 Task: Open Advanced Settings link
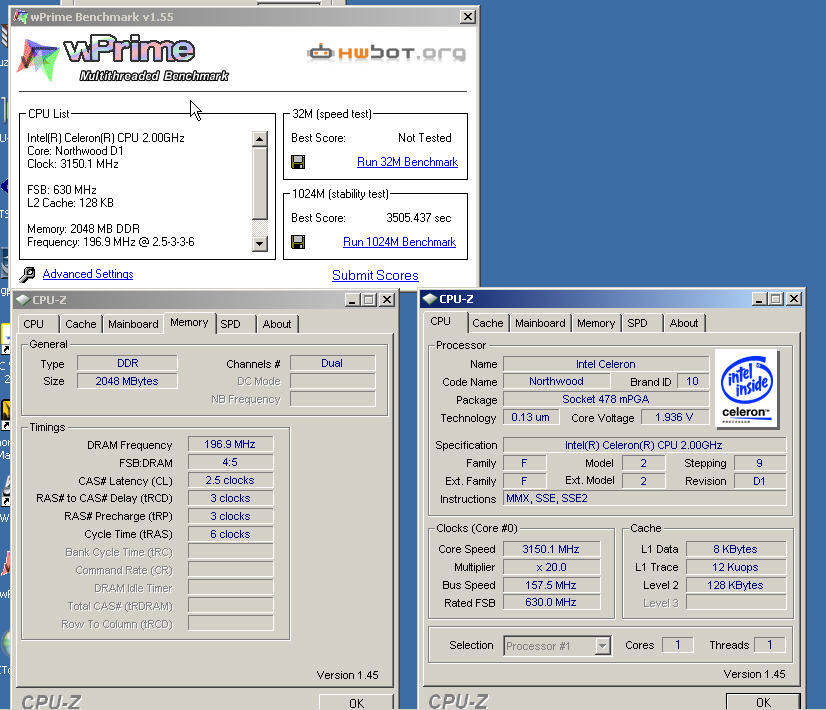[88, 274]
